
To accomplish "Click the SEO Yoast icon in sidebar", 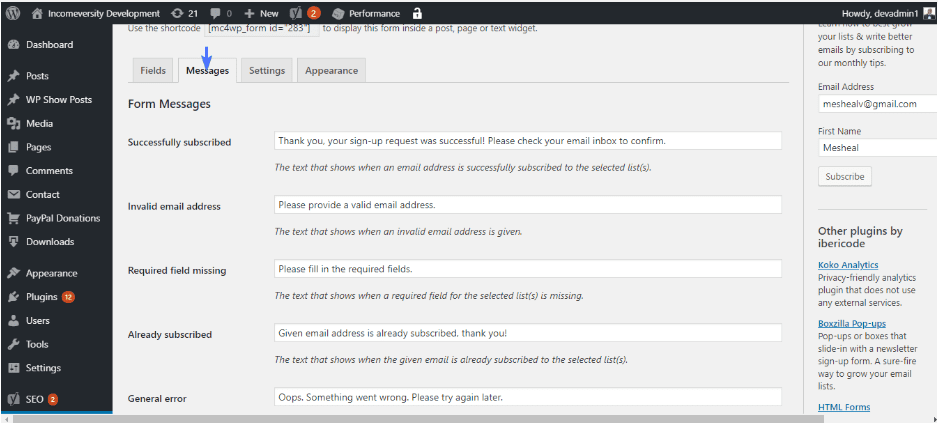I will click(14, 399).
